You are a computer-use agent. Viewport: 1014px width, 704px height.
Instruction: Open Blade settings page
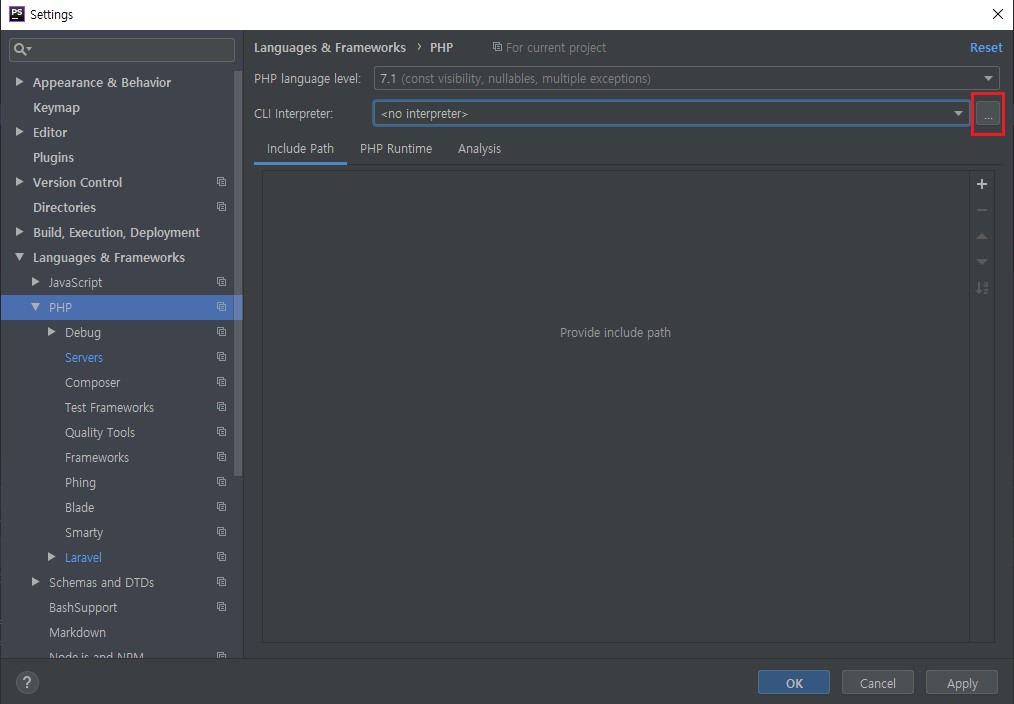coord(80,507)
